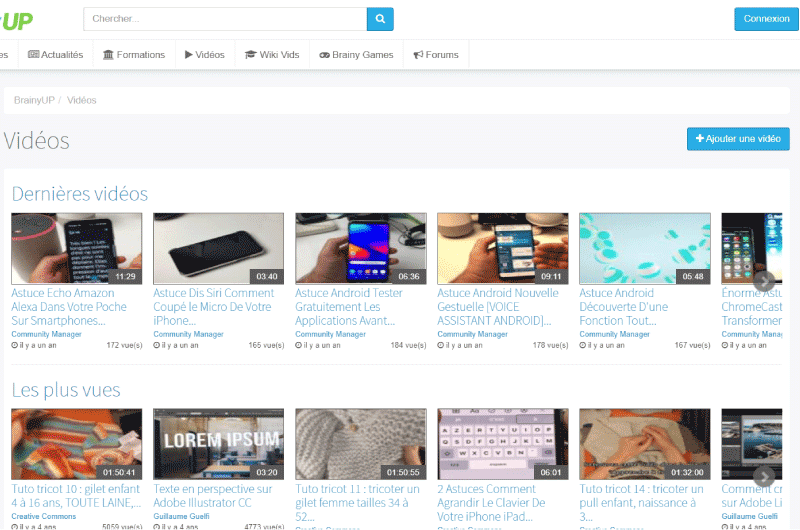Open the Android Tester thumbnail (06:36)
Image resolution: width=800 pixels, height=530 pixels.
[x=361, y=248]
